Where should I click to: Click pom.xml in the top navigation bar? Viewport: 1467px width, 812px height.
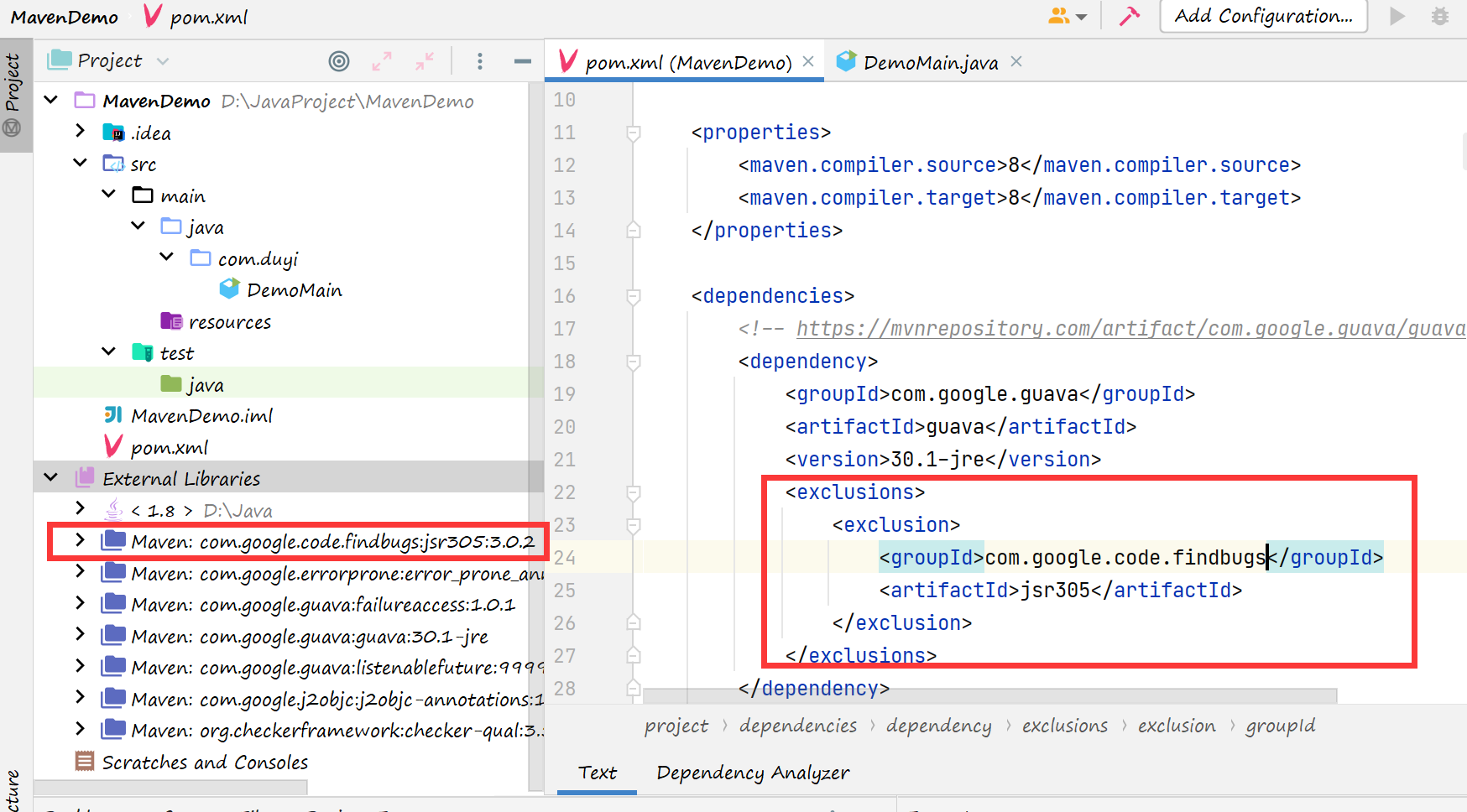tap(209, 17)
